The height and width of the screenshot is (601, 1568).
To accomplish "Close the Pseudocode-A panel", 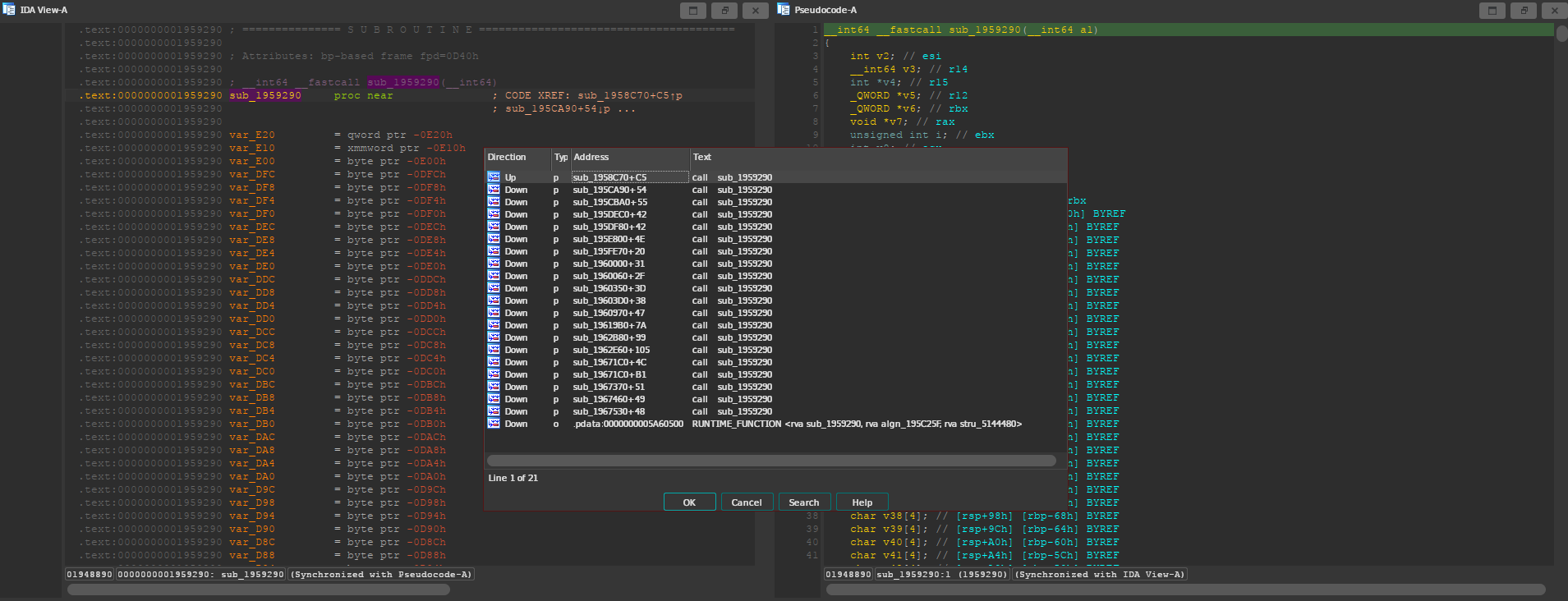I will [1555, 11].
